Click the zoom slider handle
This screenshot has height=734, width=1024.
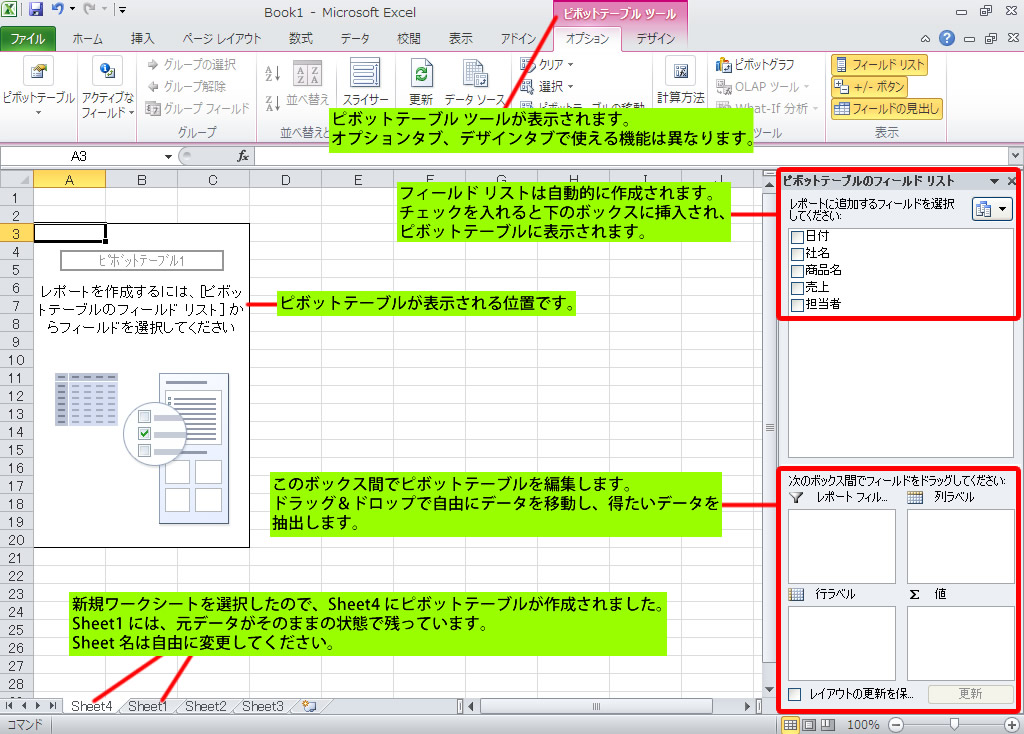[955, 724]
